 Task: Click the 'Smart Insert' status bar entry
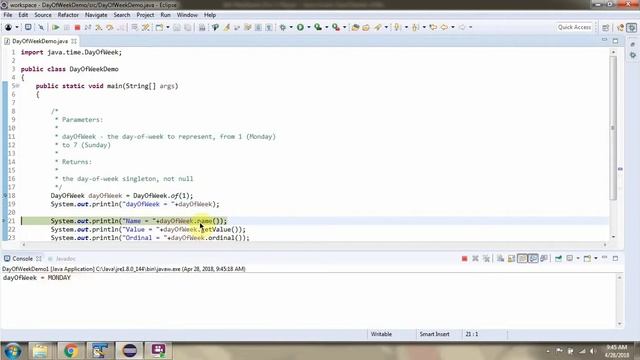[x=434, y=334]
